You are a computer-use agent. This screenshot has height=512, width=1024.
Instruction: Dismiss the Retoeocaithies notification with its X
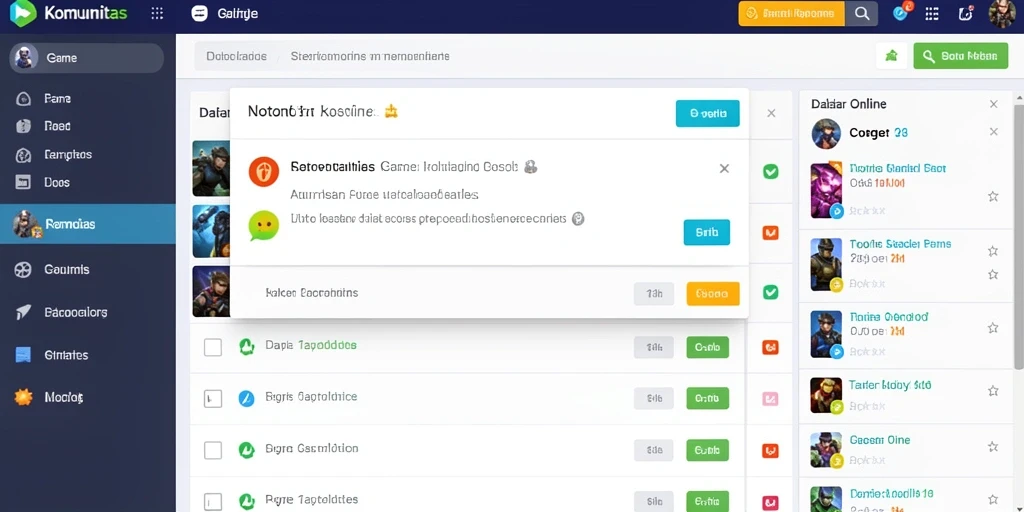(724, 168)
